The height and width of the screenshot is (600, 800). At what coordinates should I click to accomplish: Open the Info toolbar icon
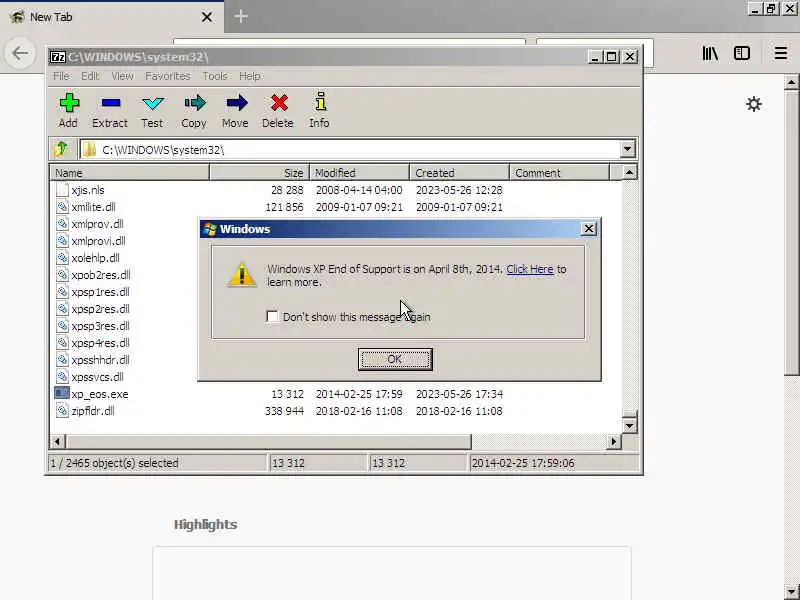320,102
